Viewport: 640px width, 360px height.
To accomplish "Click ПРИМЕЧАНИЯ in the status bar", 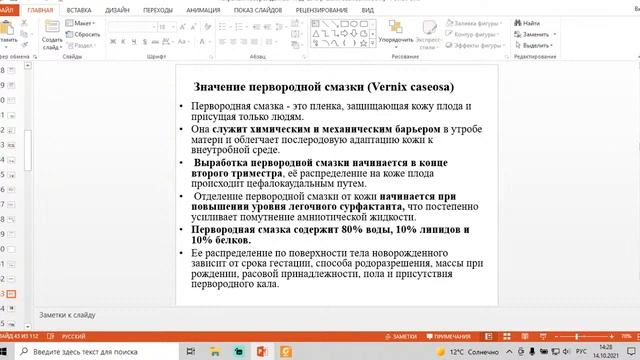I will (449, 336).
